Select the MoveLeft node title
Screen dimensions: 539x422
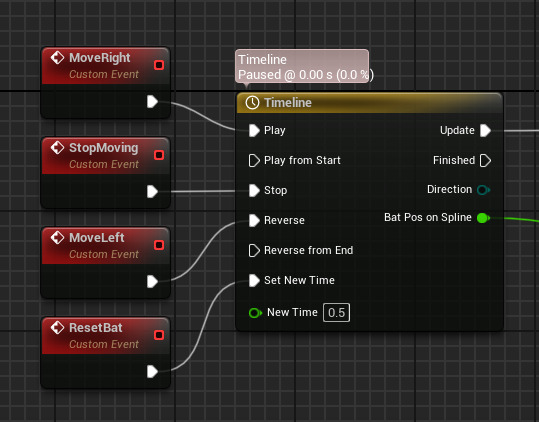(97, 238)
